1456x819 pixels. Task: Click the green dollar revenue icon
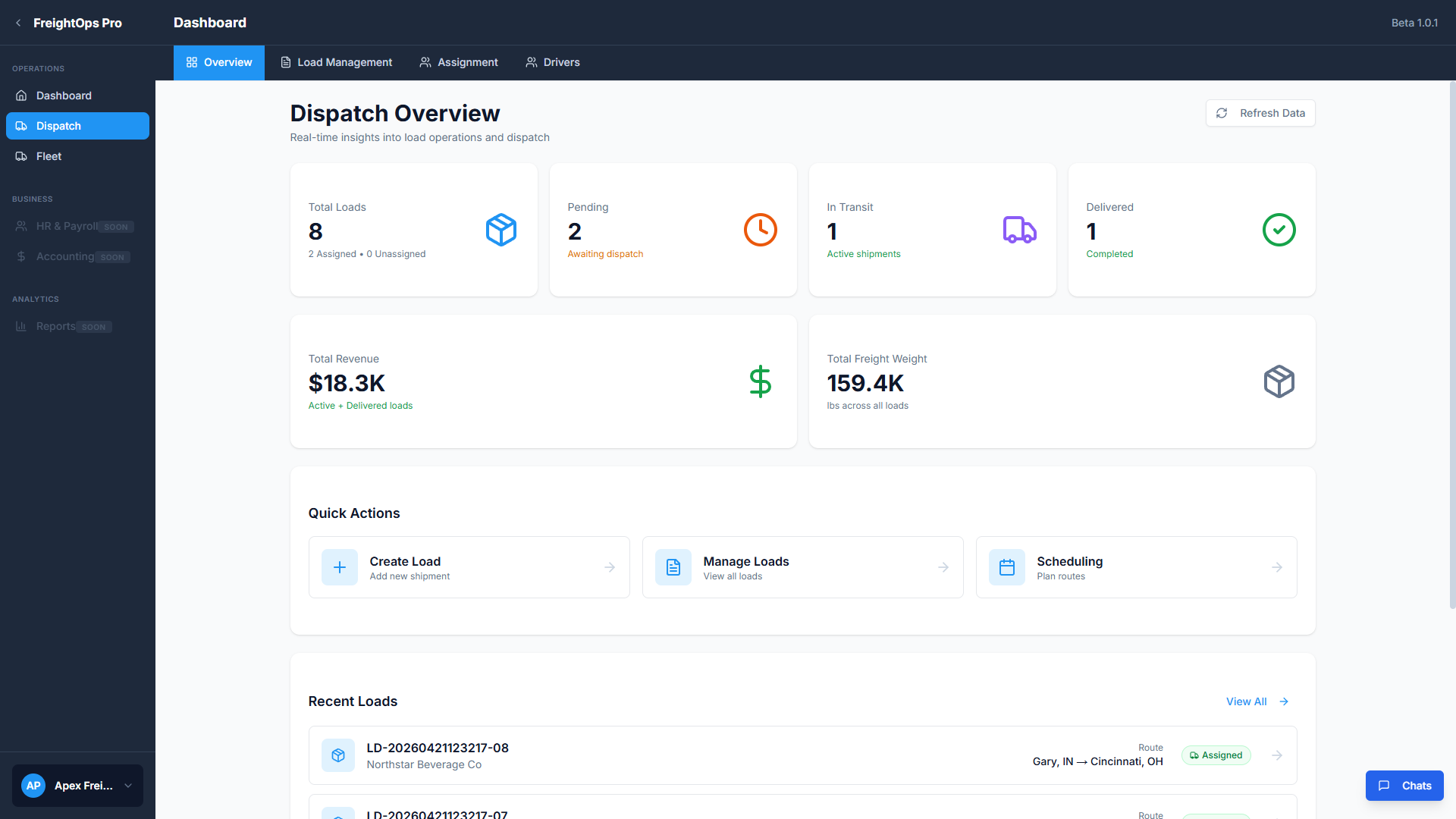(x=760, y=381)
